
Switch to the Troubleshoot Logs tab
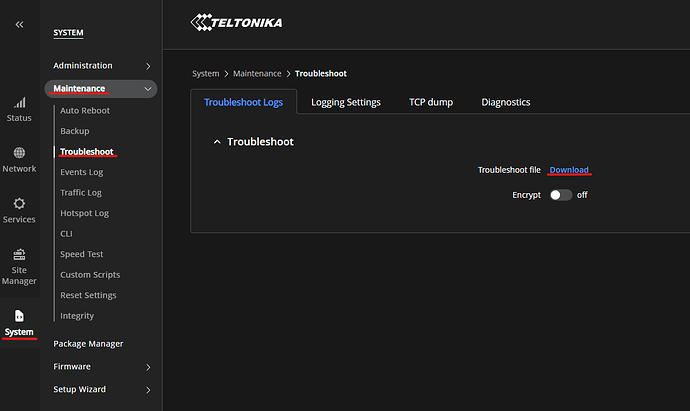243,102
